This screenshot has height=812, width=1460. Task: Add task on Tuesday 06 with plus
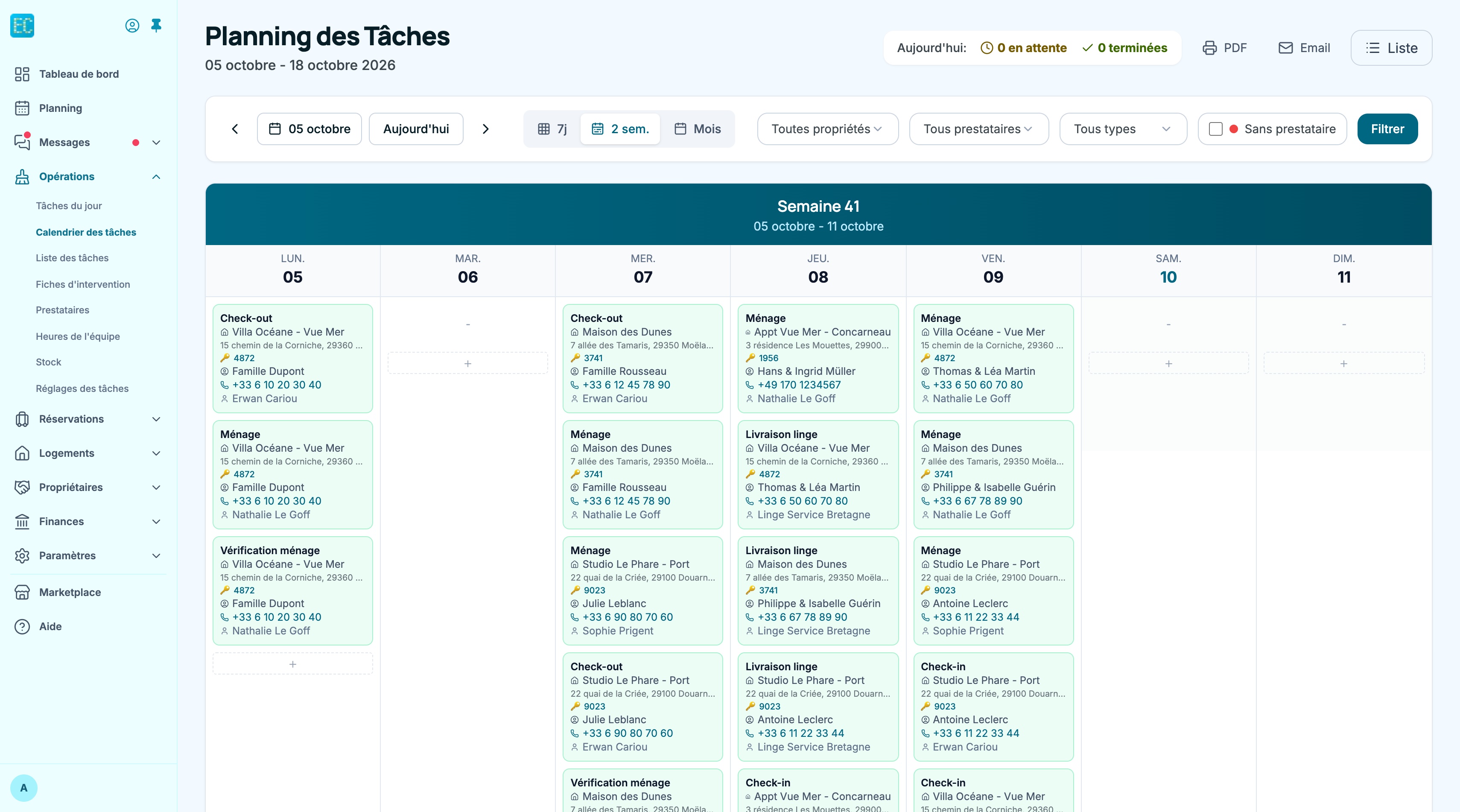[467, 363]
